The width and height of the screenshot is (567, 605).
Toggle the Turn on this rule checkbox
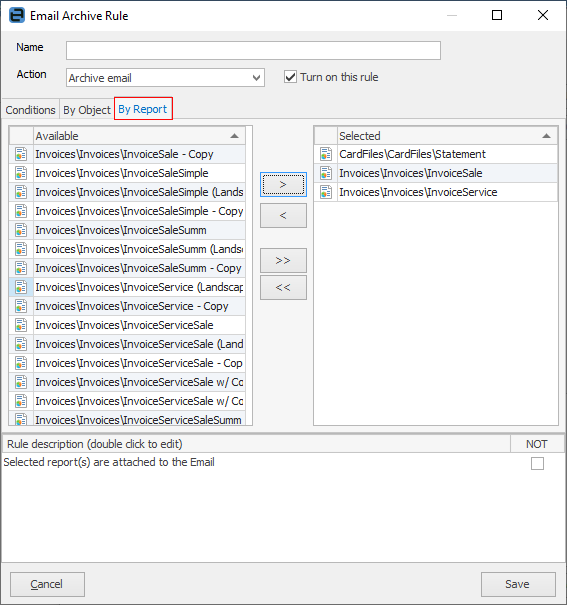pyautogui.click(x=290, y=77)
